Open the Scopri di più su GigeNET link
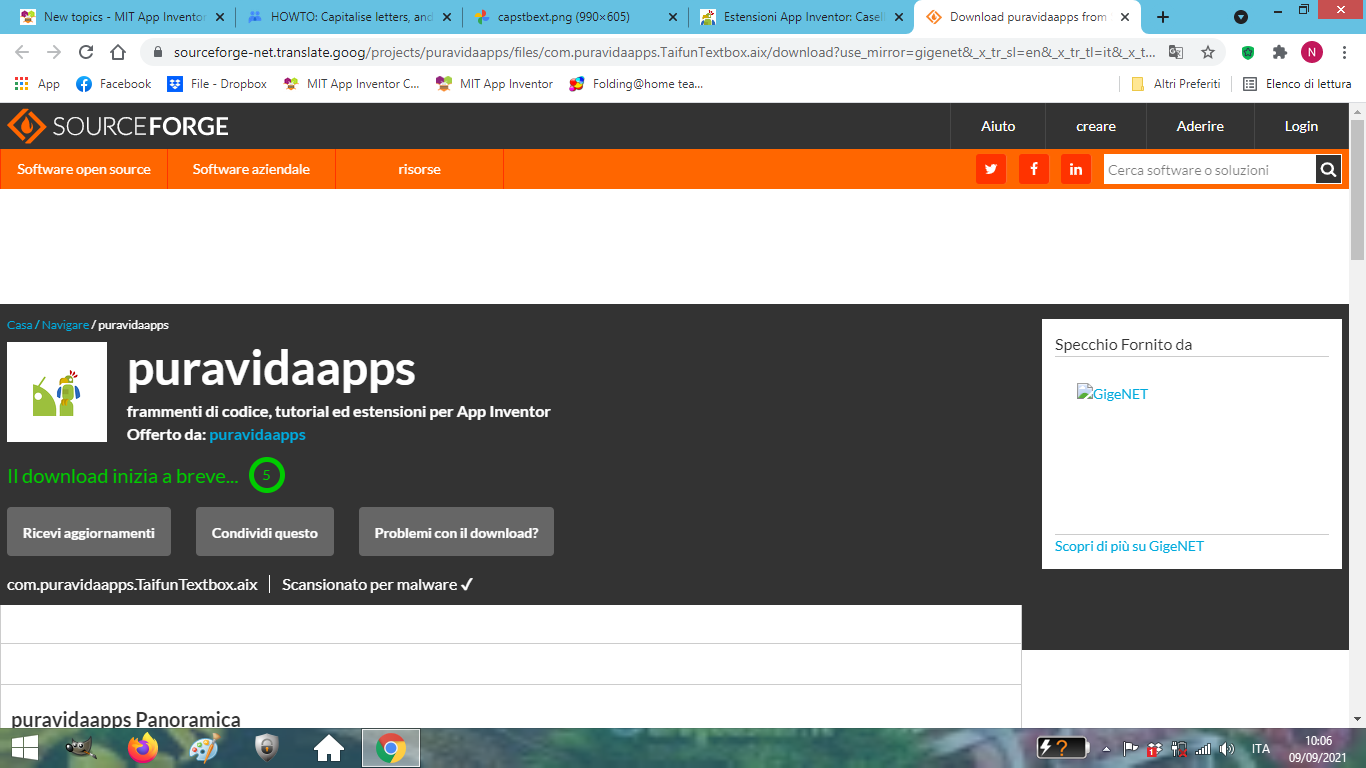The image size is (1366, 768). [x=1129, y=546]
